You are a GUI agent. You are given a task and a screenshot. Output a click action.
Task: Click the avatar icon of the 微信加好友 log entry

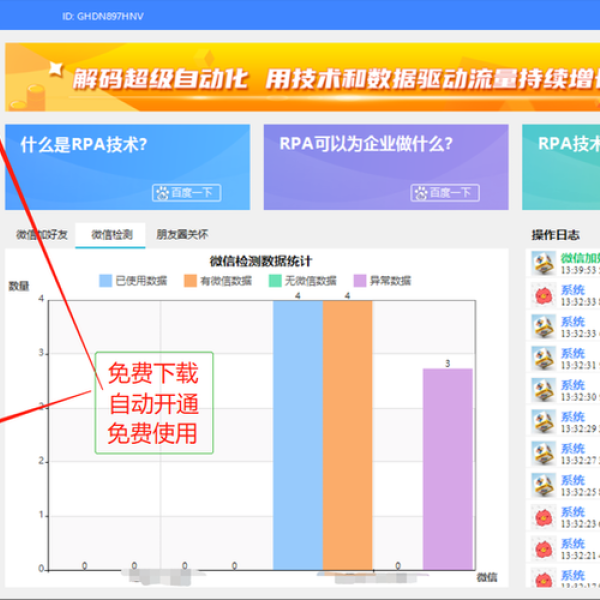(543, 264)
